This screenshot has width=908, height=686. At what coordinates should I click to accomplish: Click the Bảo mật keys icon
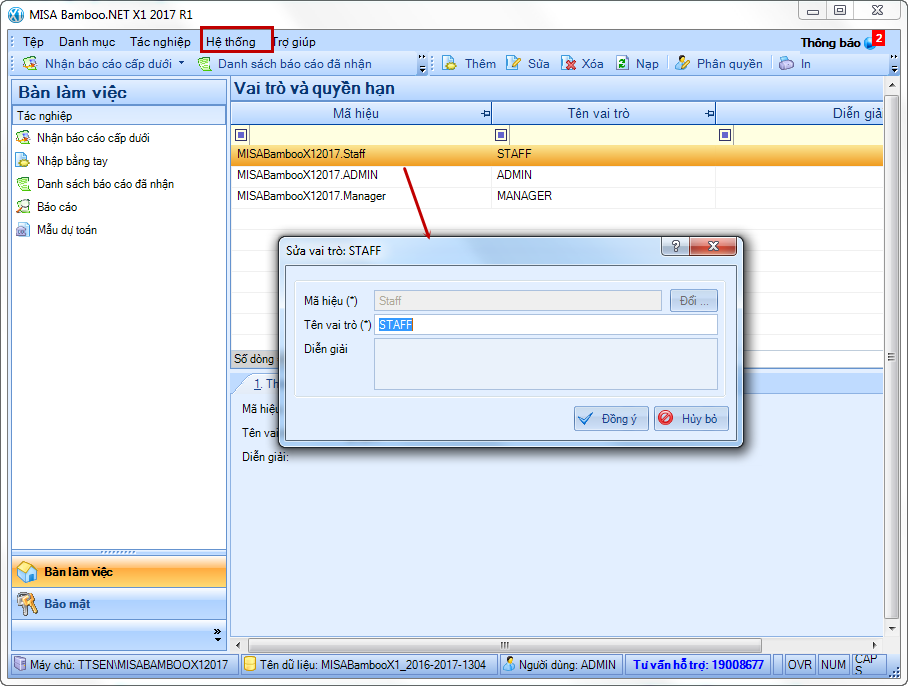[27, 604]
